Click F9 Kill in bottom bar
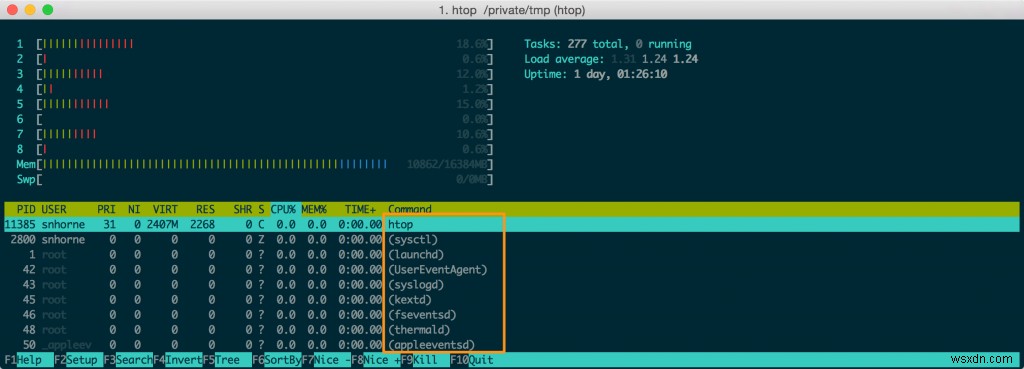The image size is (1024, 369). coord(425,360)
